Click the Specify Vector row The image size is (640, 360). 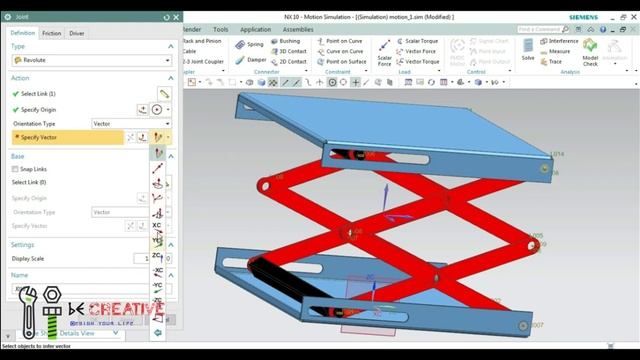(68, 138)
